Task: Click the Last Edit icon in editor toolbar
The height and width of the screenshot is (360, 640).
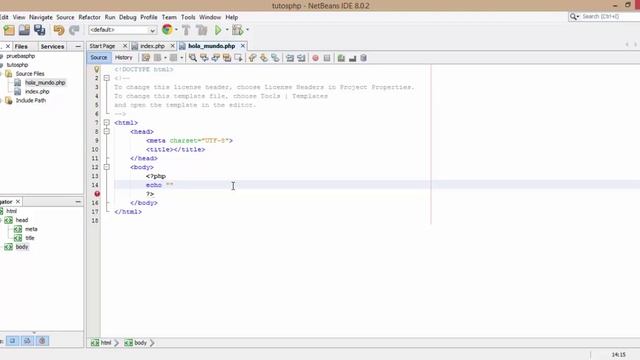Action: point(146,58)
